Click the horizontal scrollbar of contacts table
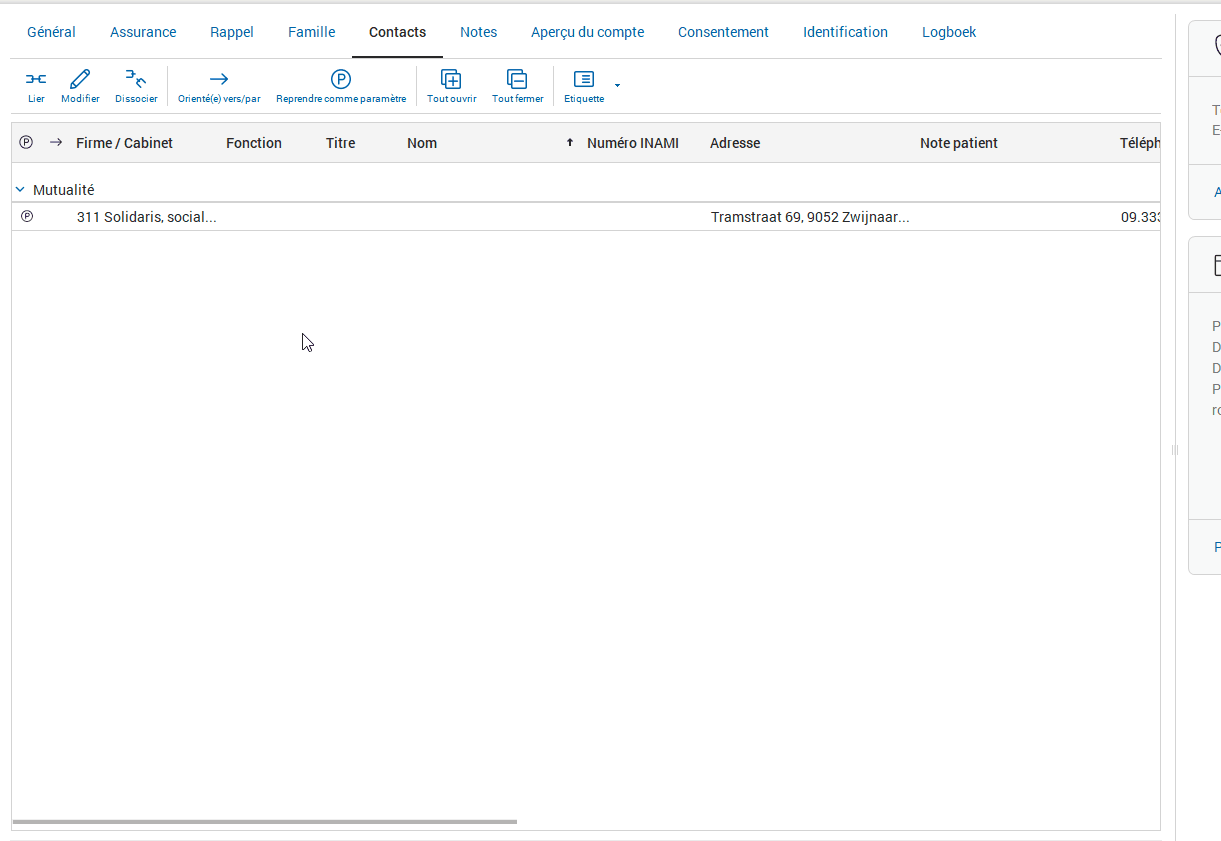This screenshot has height=841, width=1221. pyautogui.click(x=265, y=822)
